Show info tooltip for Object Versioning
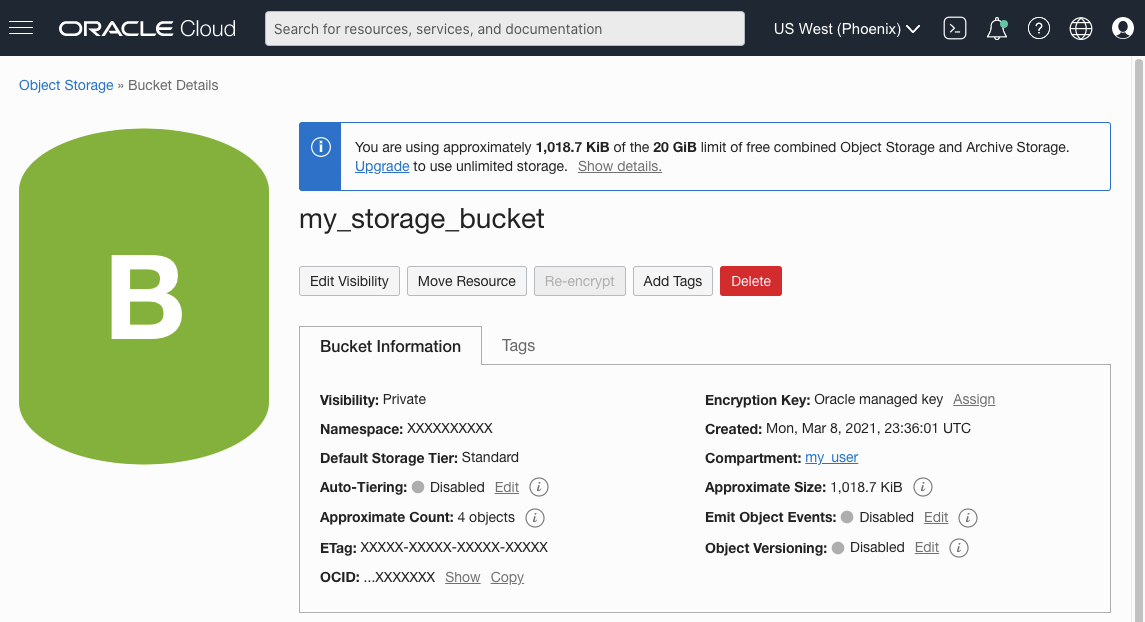This screenshot has width=1145, height=622. coord(959,548)
